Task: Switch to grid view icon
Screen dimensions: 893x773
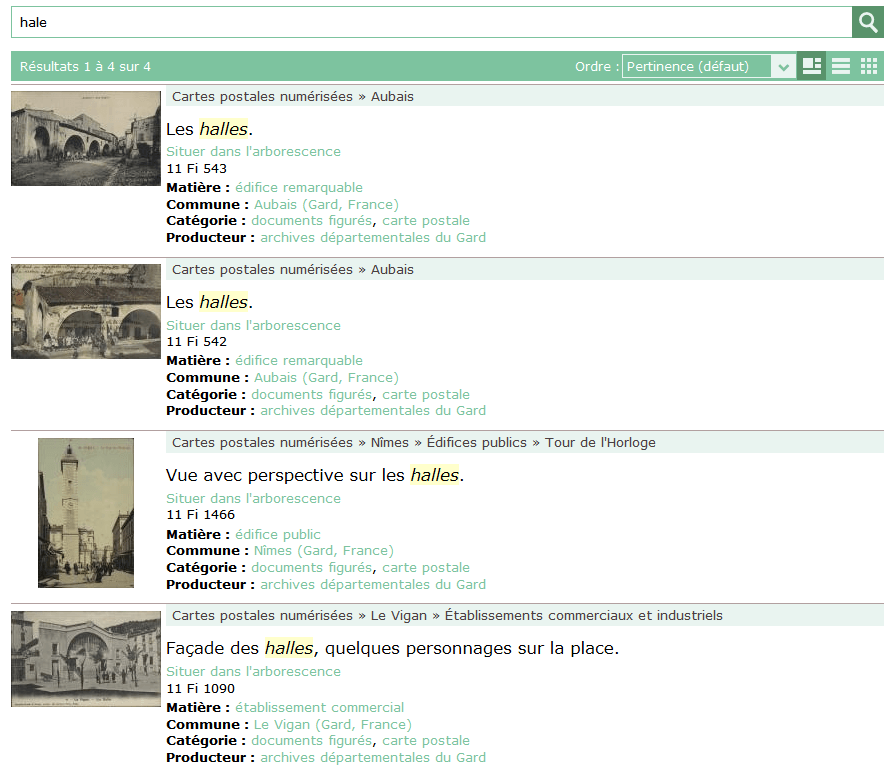Action: pos(868,66)
